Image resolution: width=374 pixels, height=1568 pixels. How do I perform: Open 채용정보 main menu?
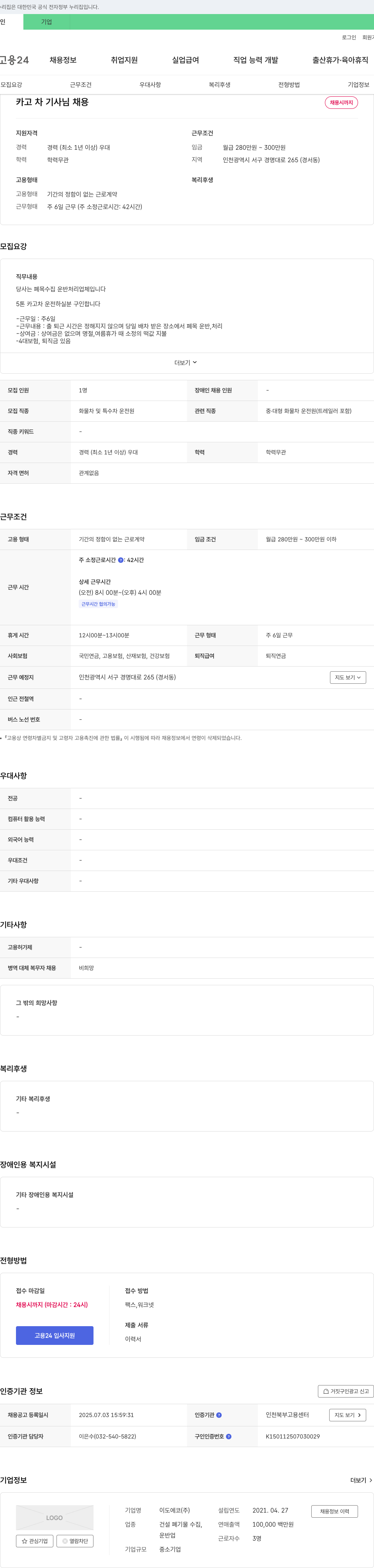63,60
